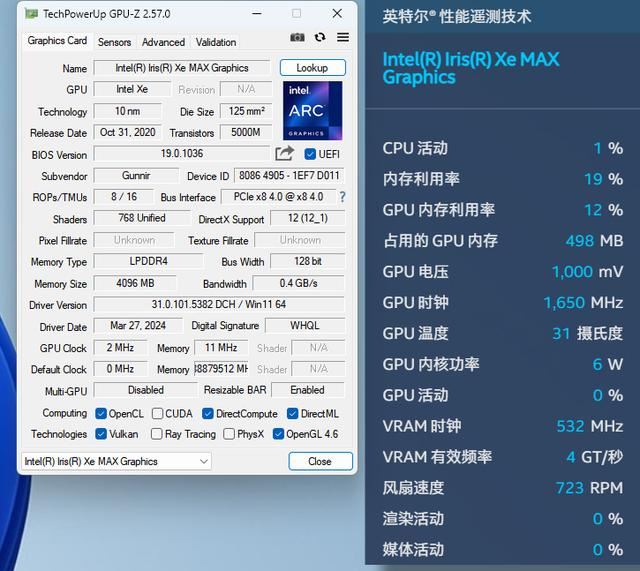Open the Advanced tab
Viewport: 640px width, 571px height.
point(163,42)
